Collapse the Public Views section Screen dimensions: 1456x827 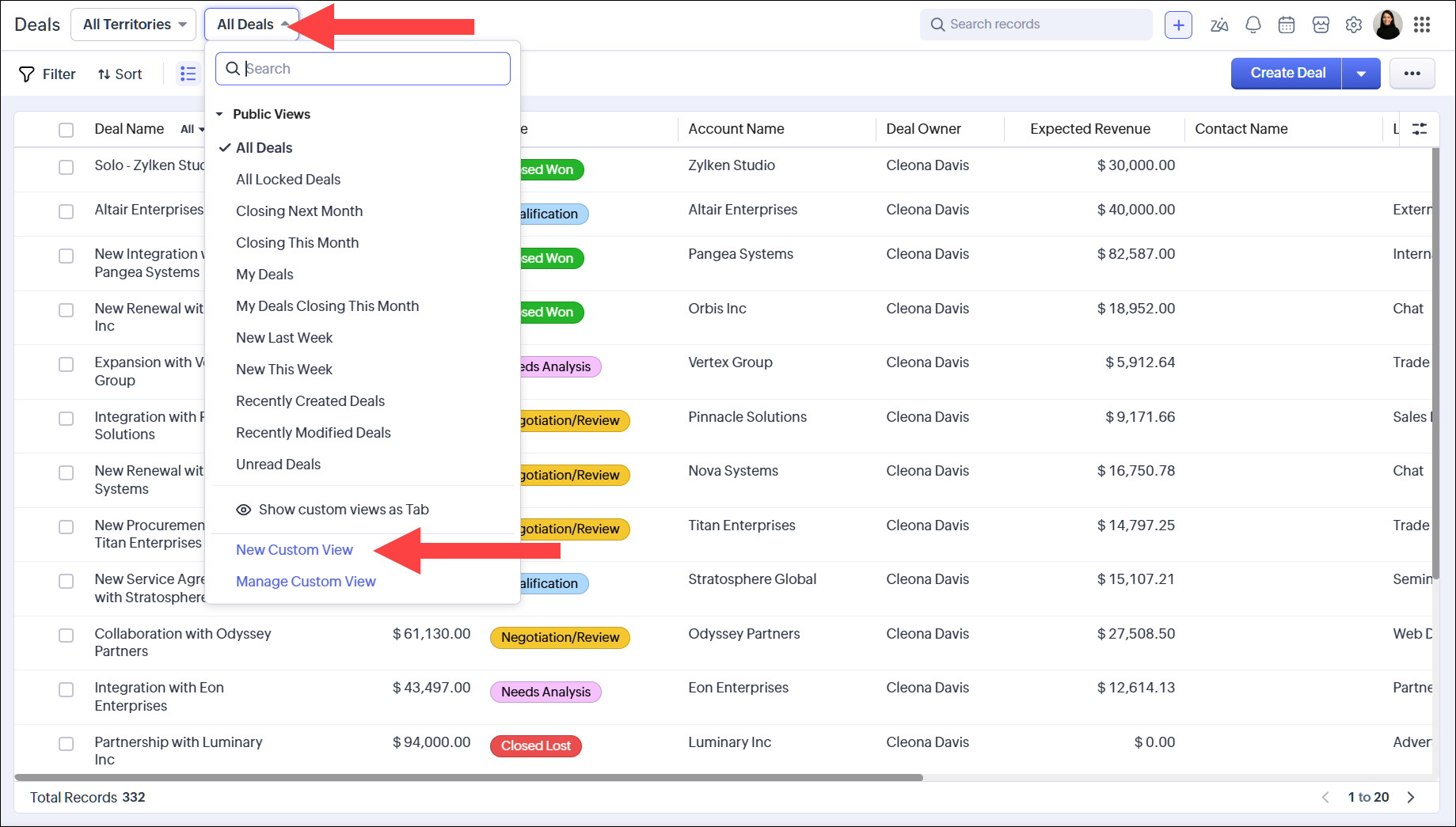[220, 115]
